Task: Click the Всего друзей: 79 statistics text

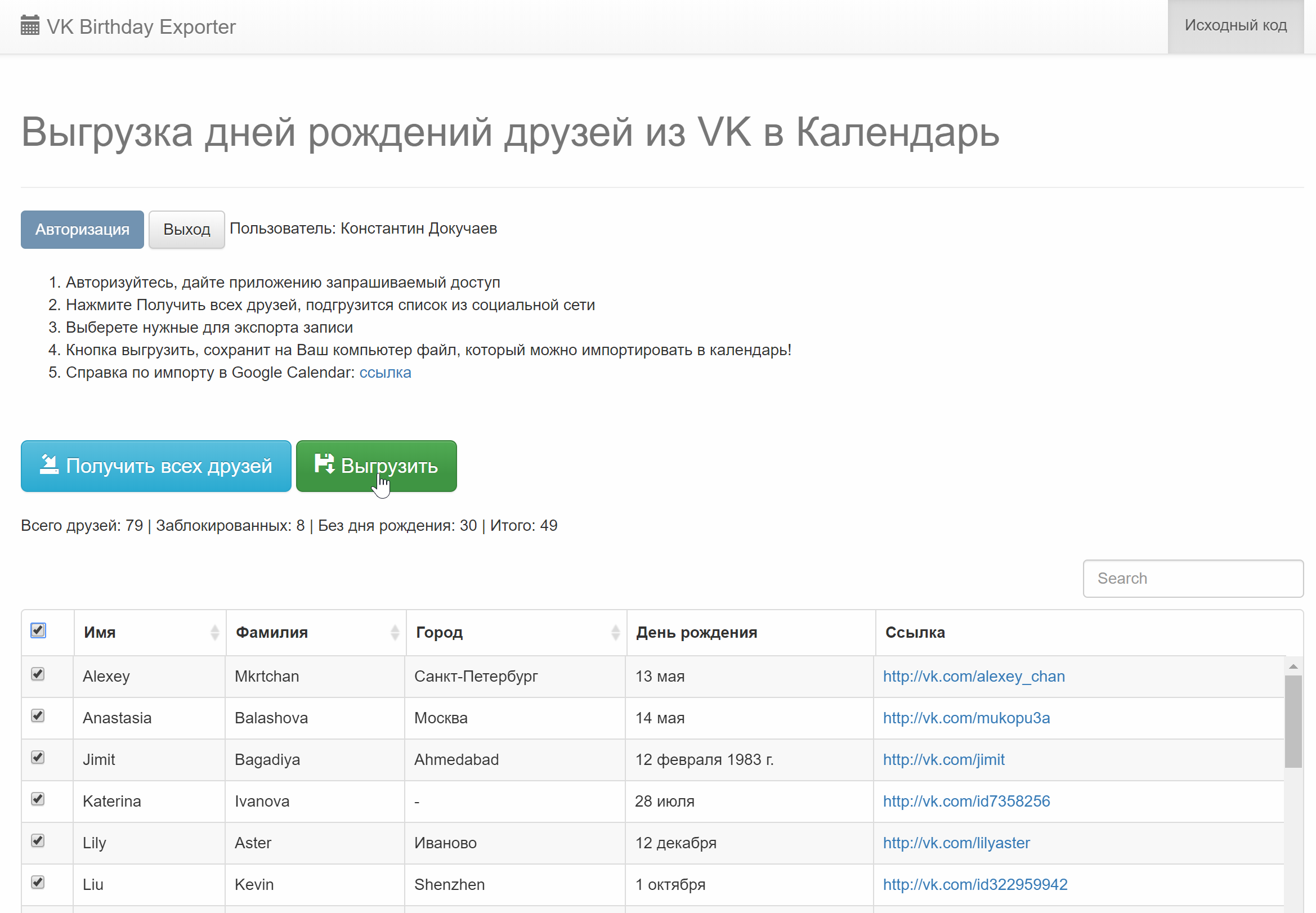Action: click(82, 525)
